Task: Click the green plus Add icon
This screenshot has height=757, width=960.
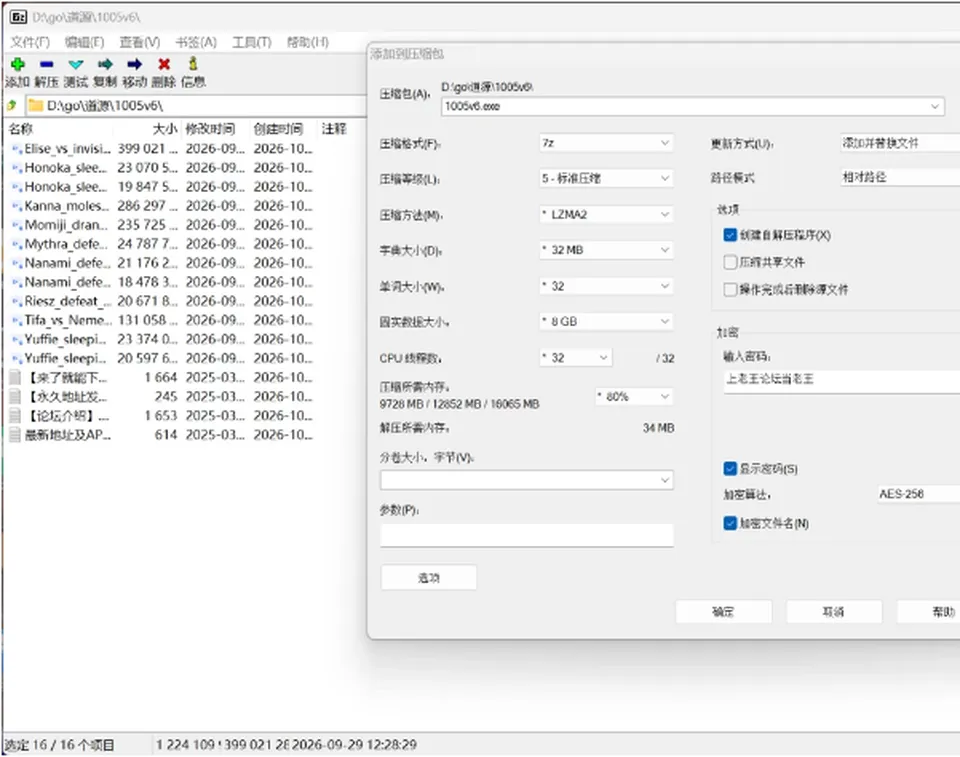Action: pyautogui.click(x=18, y=64)
